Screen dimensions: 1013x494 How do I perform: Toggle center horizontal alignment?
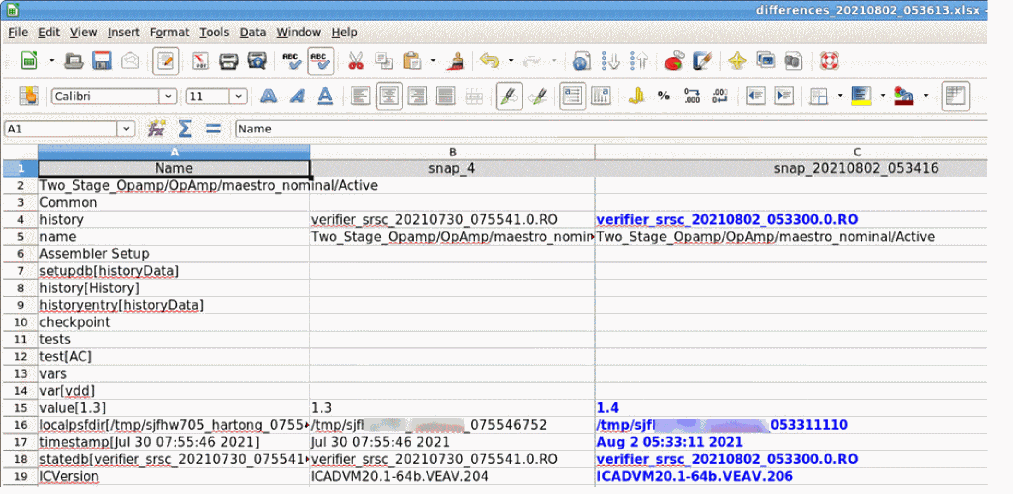pos(388,97)
